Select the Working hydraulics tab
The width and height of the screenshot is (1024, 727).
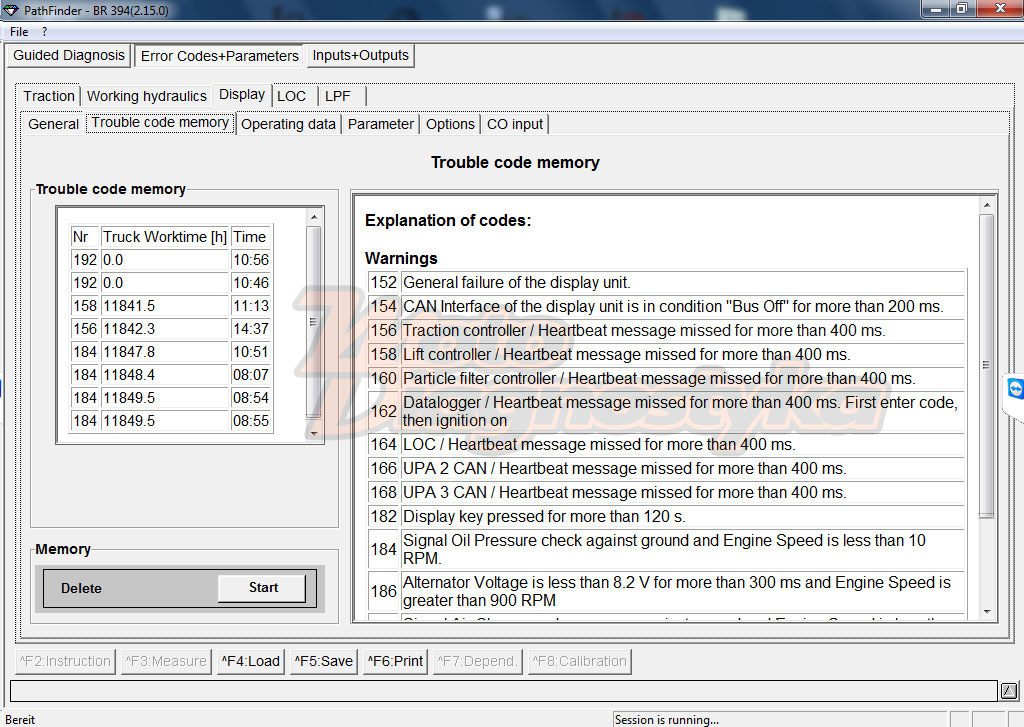147,96
